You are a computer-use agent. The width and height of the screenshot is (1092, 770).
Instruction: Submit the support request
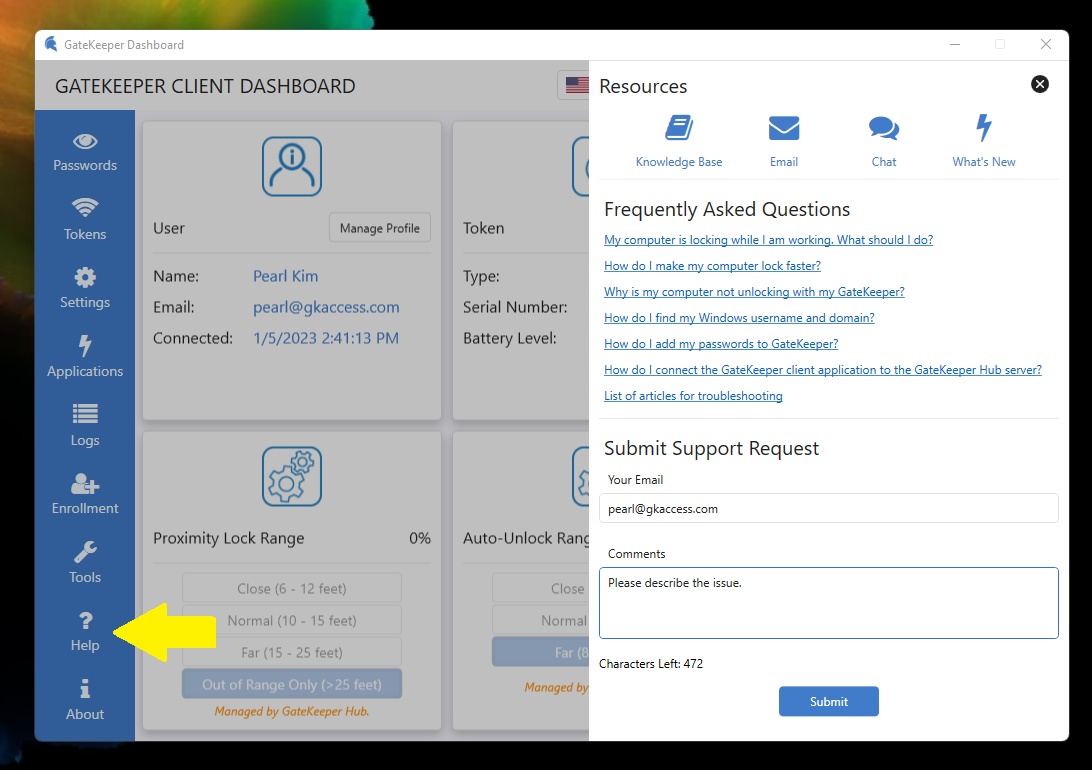point(829,701)
